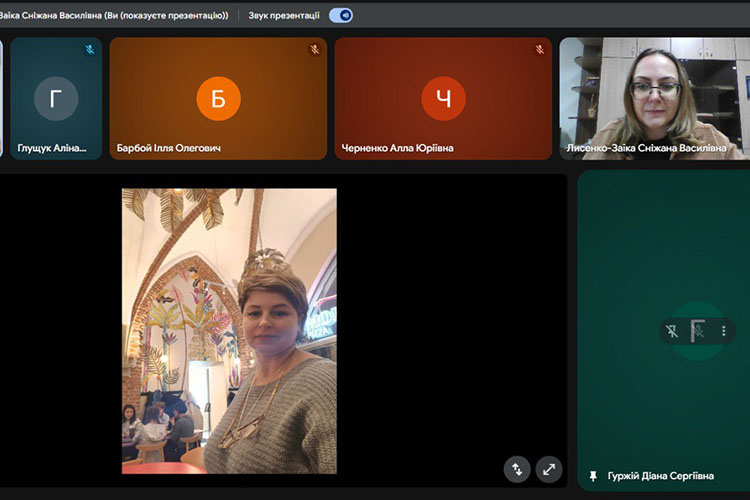This screenshot has height=500, width=750.
Task: Click the muted microphone icon on Глущук Аліна's tile
Action: click(x=89, y=49)
